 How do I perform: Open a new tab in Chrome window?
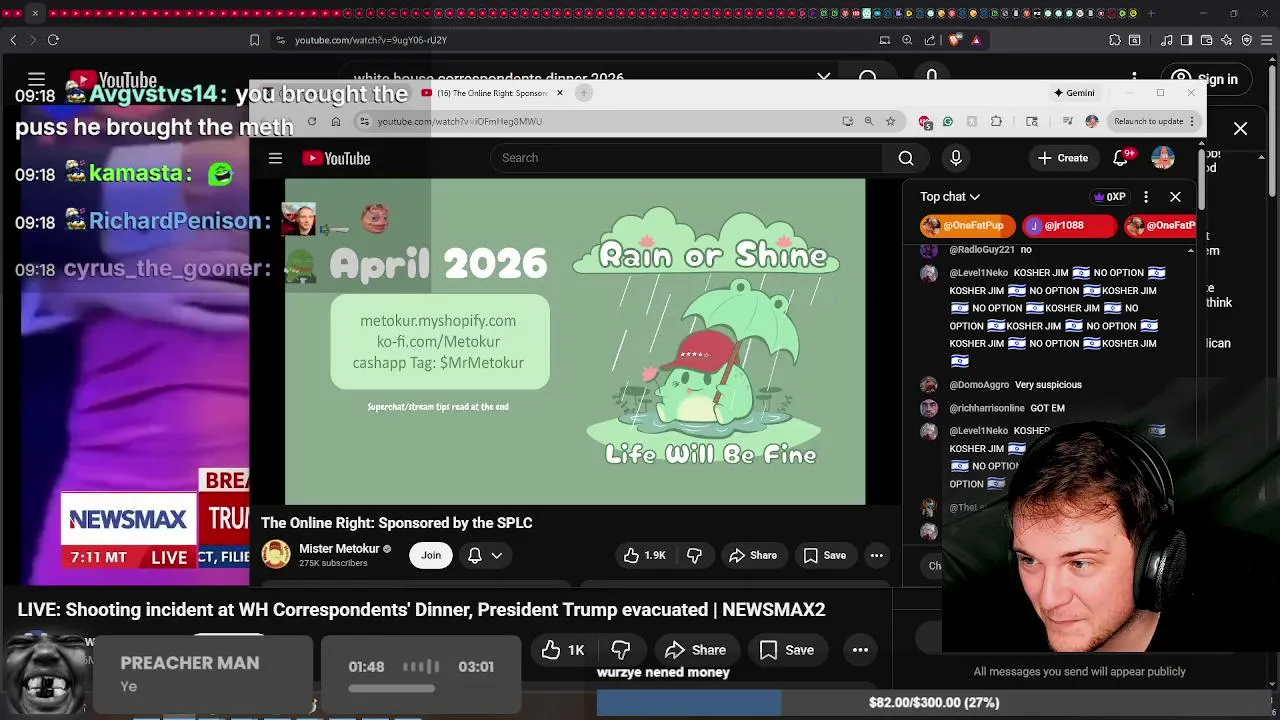tap(584, 93)
